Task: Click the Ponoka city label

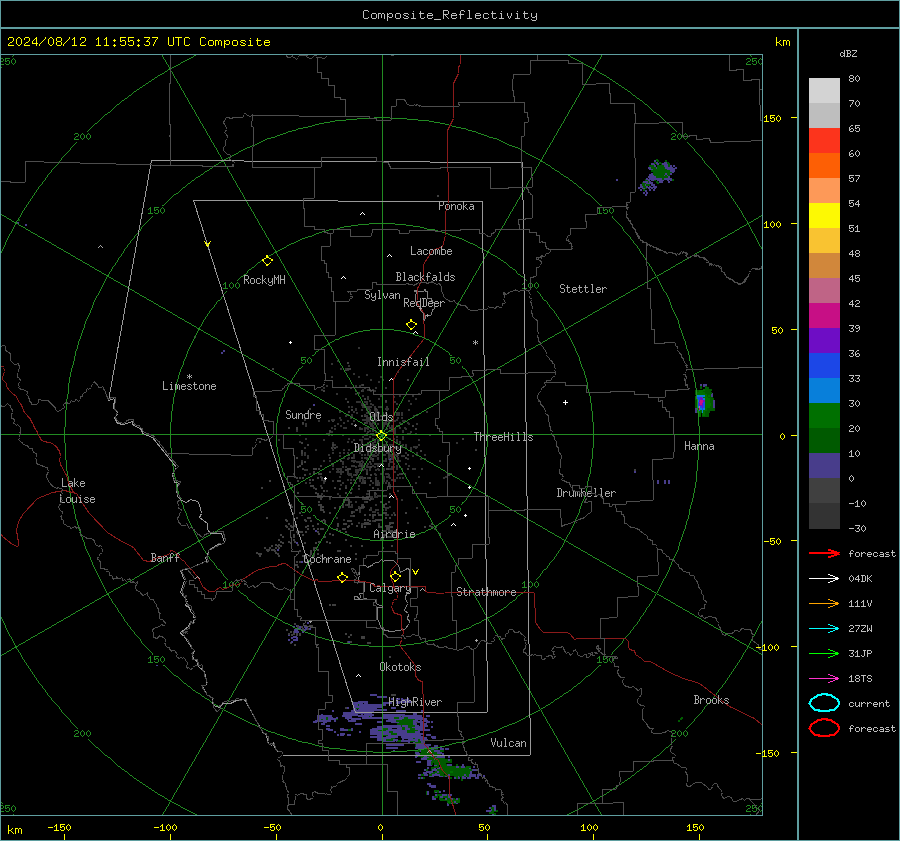Action: point(456,206)
